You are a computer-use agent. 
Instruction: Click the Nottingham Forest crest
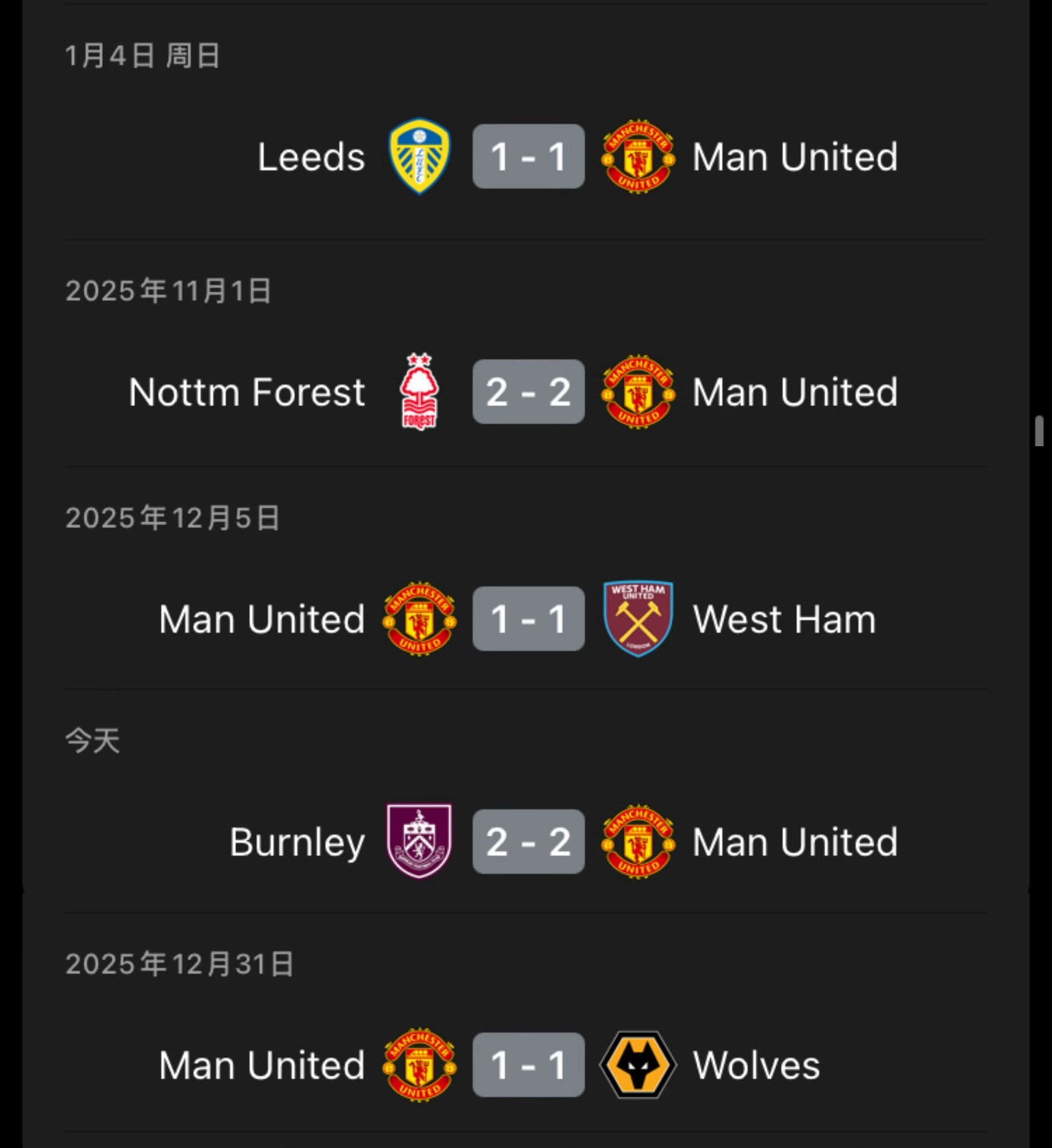pyautogui.click(x=419, y=392)
